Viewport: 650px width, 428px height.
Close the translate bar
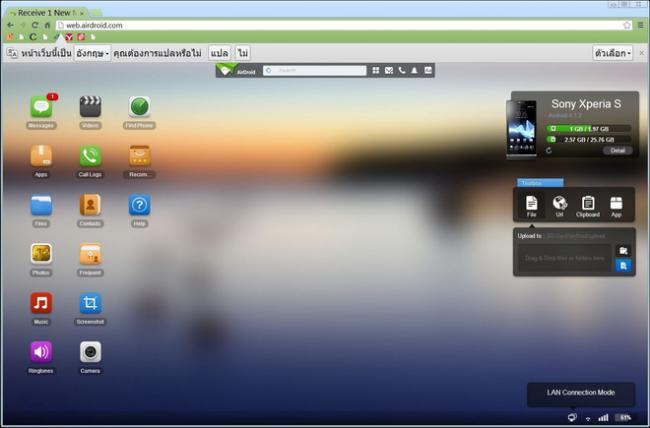pos(642,53)
